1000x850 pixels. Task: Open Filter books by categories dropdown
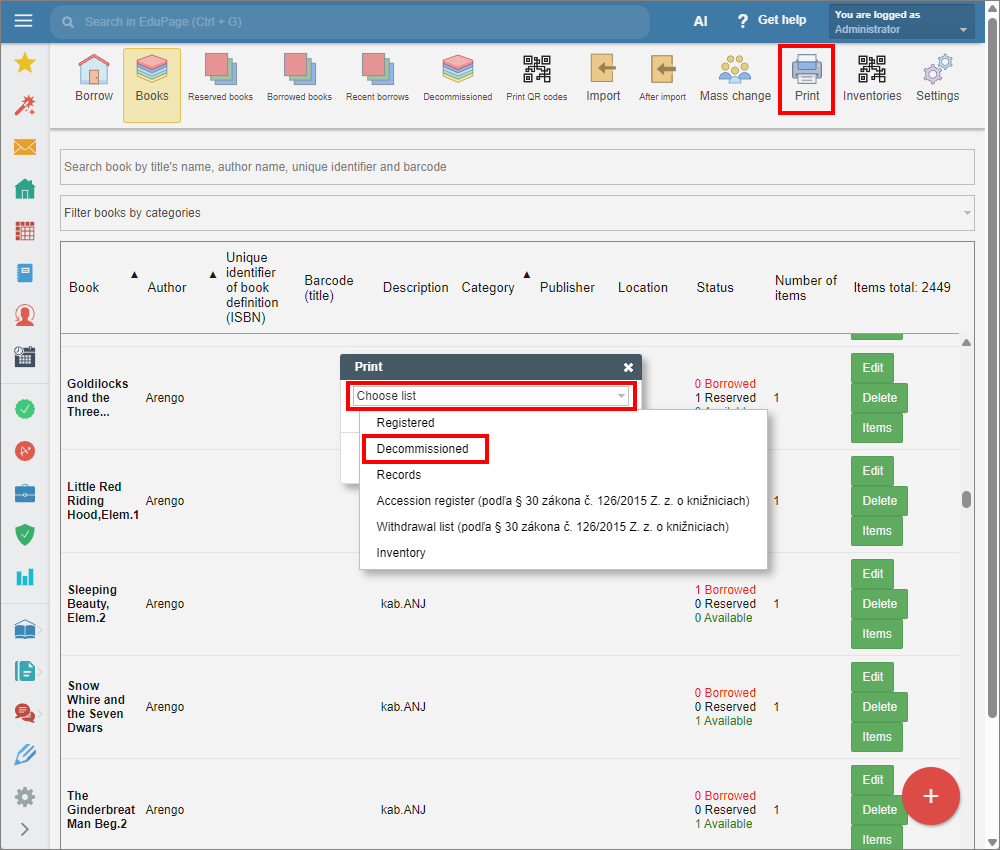click(x=517, y=213)
